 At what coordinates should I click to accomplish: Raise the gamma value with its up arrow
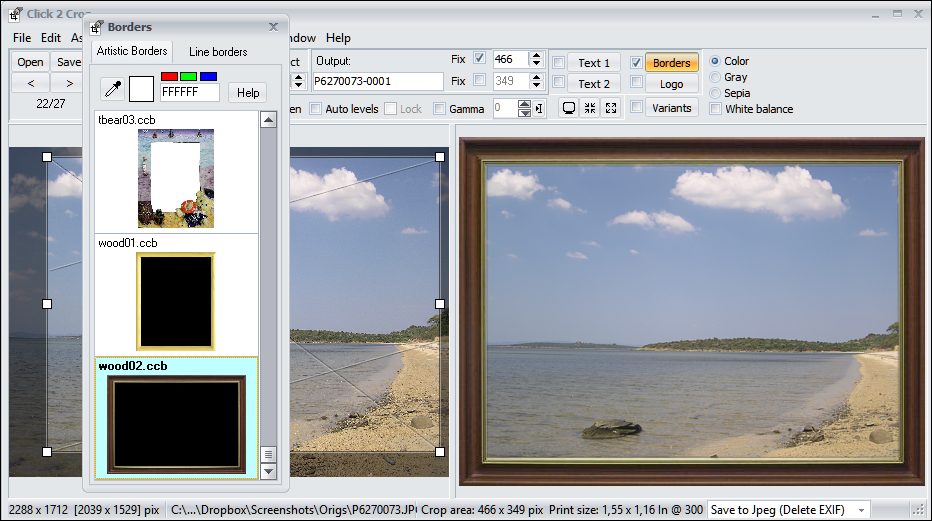click(x=524, y=105)
